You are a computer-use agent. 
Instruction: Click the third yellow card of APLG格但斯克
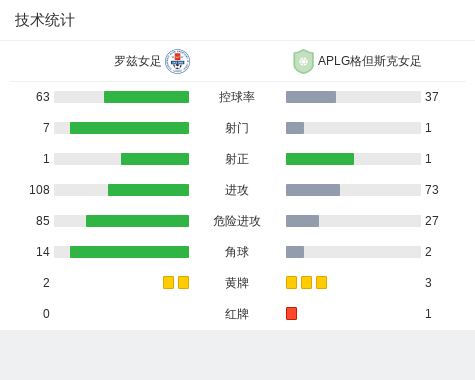coord(321,283)
